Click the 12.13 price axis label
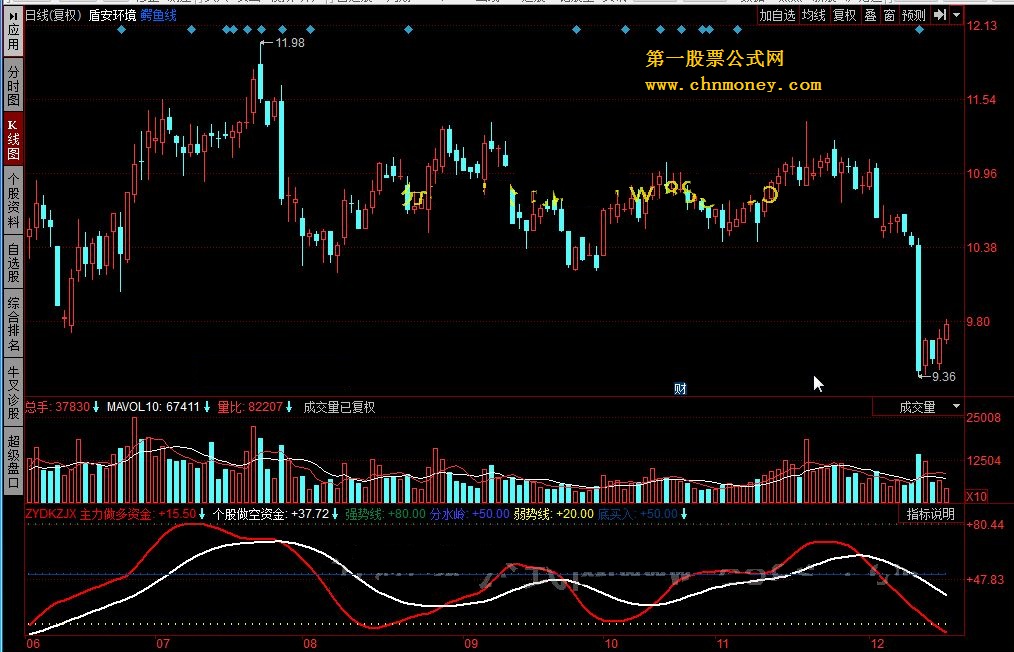The image size is (1014, 652). (x=982, y=25)
